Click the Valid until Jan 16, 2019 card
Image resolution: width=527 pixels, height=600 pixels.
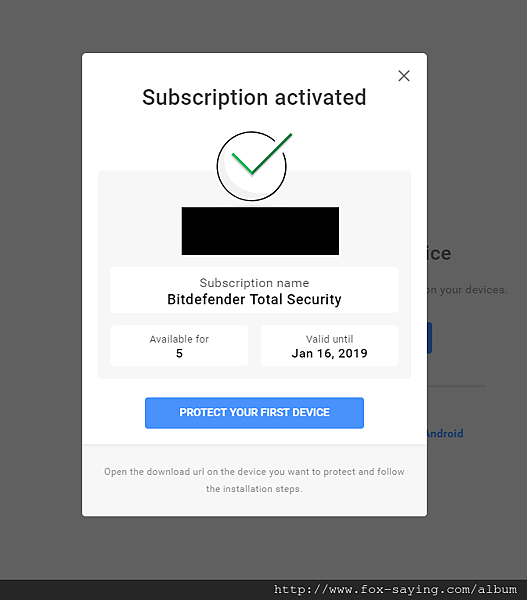pyautogui.click(x=330, y=346)
